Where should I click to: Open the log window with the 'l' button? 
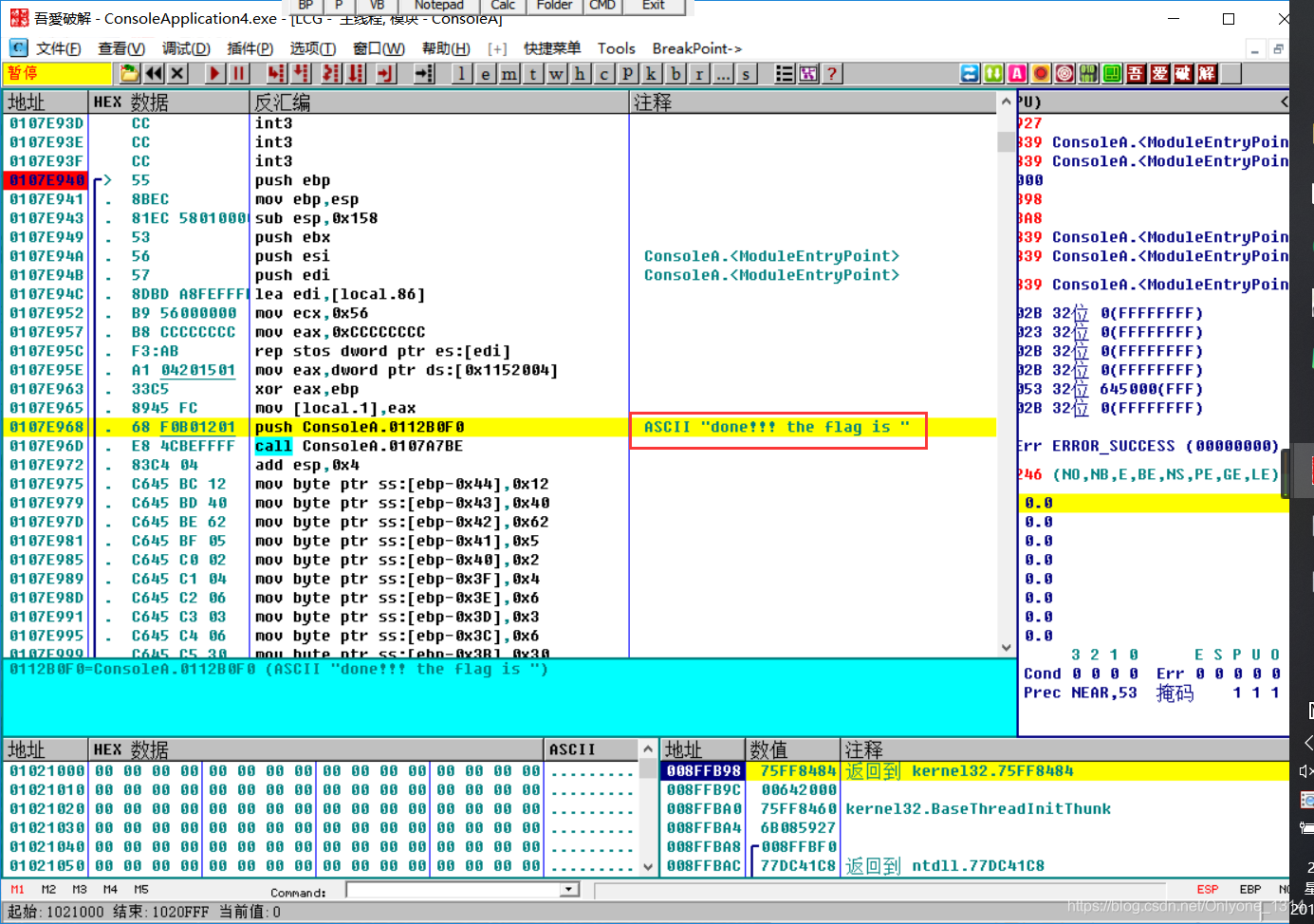click(x=462, y=73)
